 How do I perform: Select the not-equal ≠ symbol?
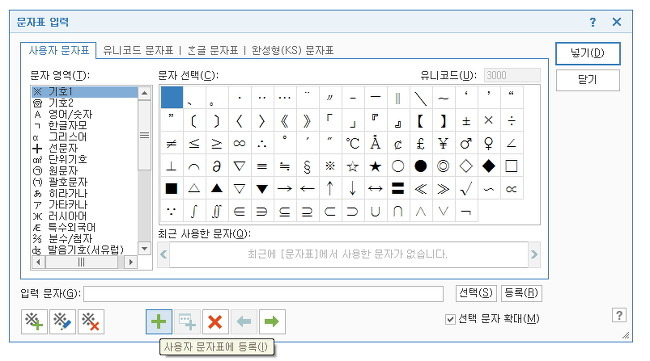171,143
